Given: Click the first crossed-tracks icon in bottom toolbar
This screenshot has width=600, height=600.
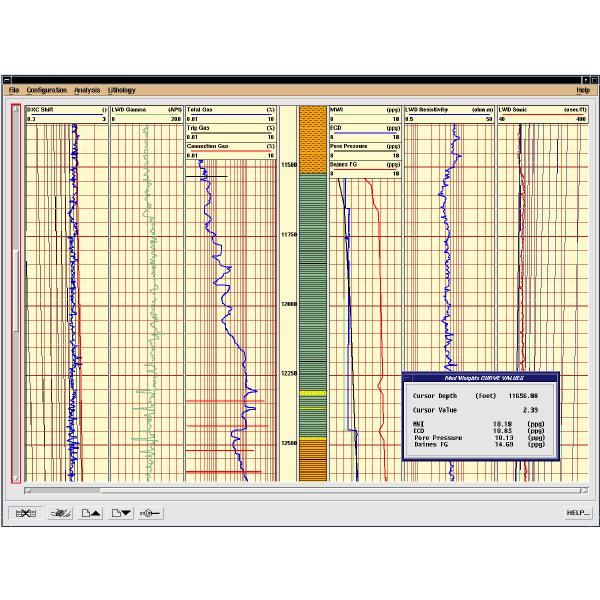Looking at the screenshot, I should pyautogui.click(x=27, y=513).
